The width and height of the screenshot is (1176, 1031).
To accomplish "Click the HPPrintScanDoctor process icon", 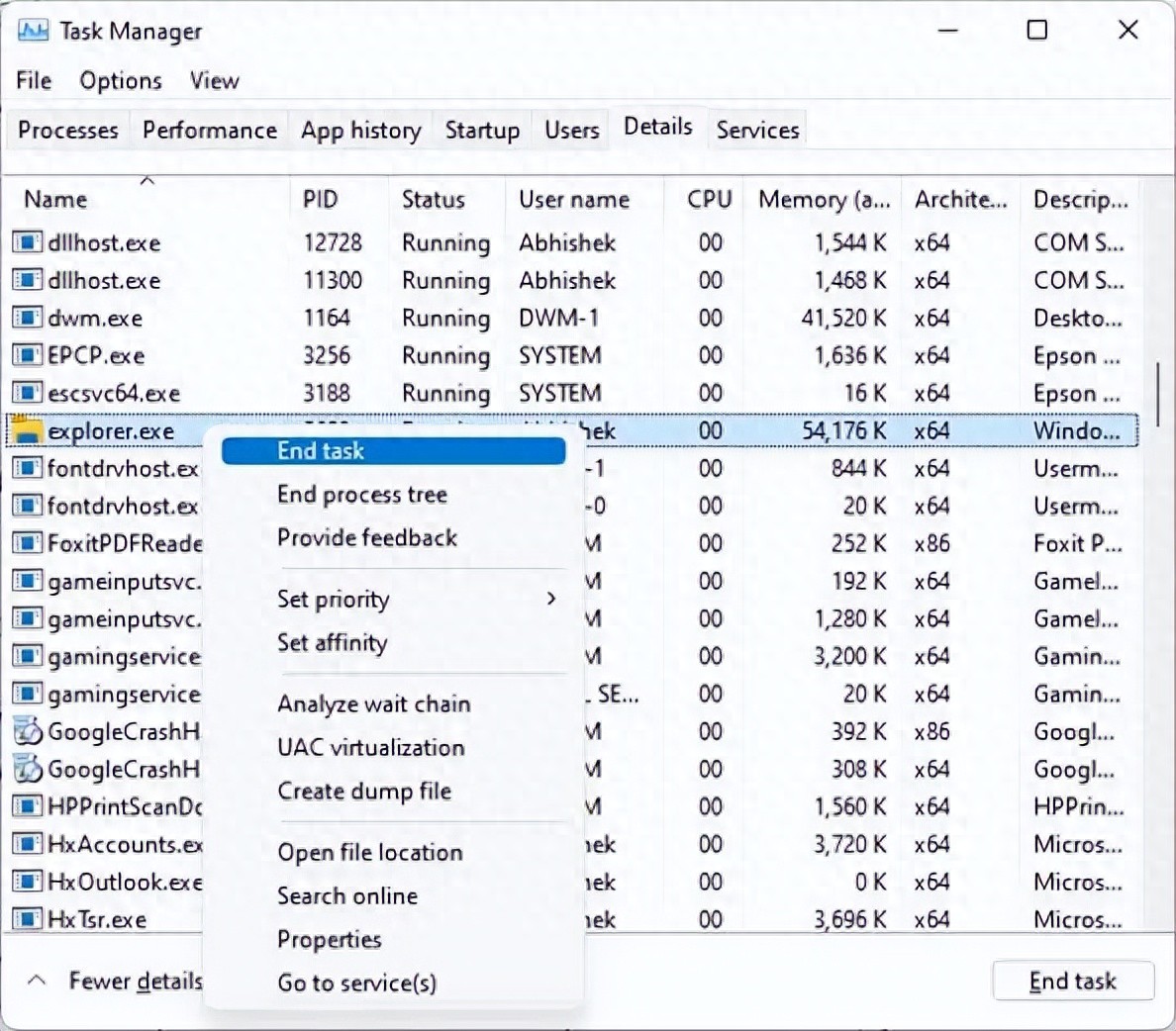I will click(27, 806).
